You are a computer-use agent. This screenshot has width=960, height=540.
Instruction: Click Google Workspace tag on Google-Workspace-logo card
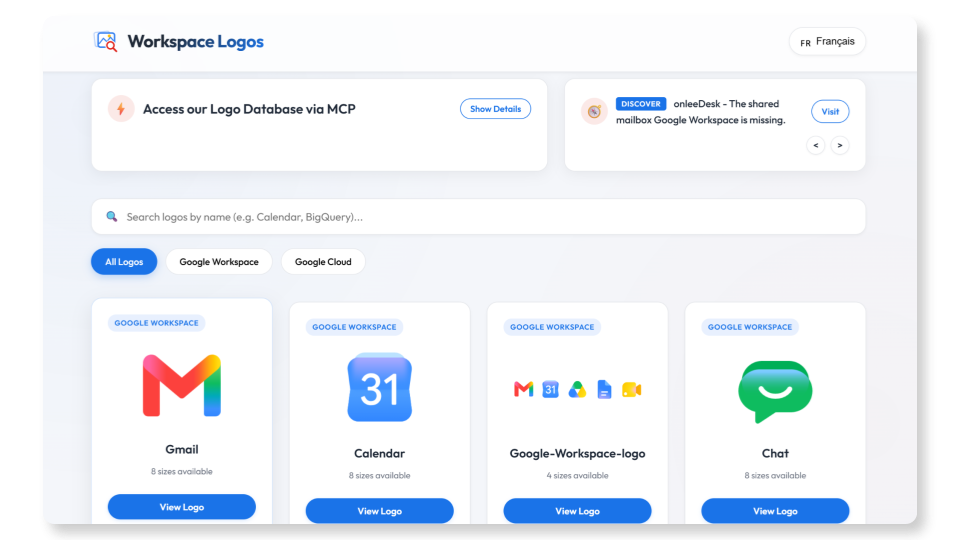click(x=552, y=327)
